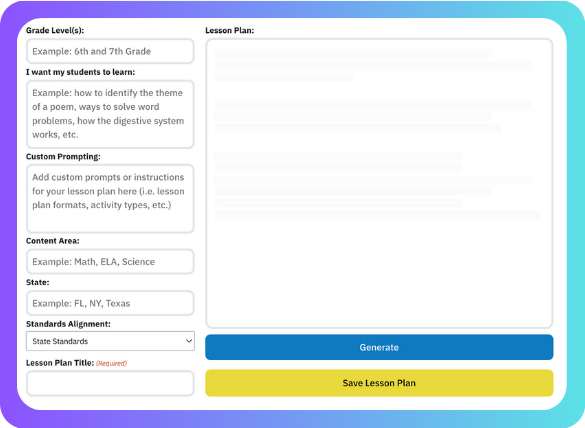The height and width of the screenshot is (428, 585).
Task: Click the 'Lesson Plan:' heading label
Action: (x=229, y=31)
